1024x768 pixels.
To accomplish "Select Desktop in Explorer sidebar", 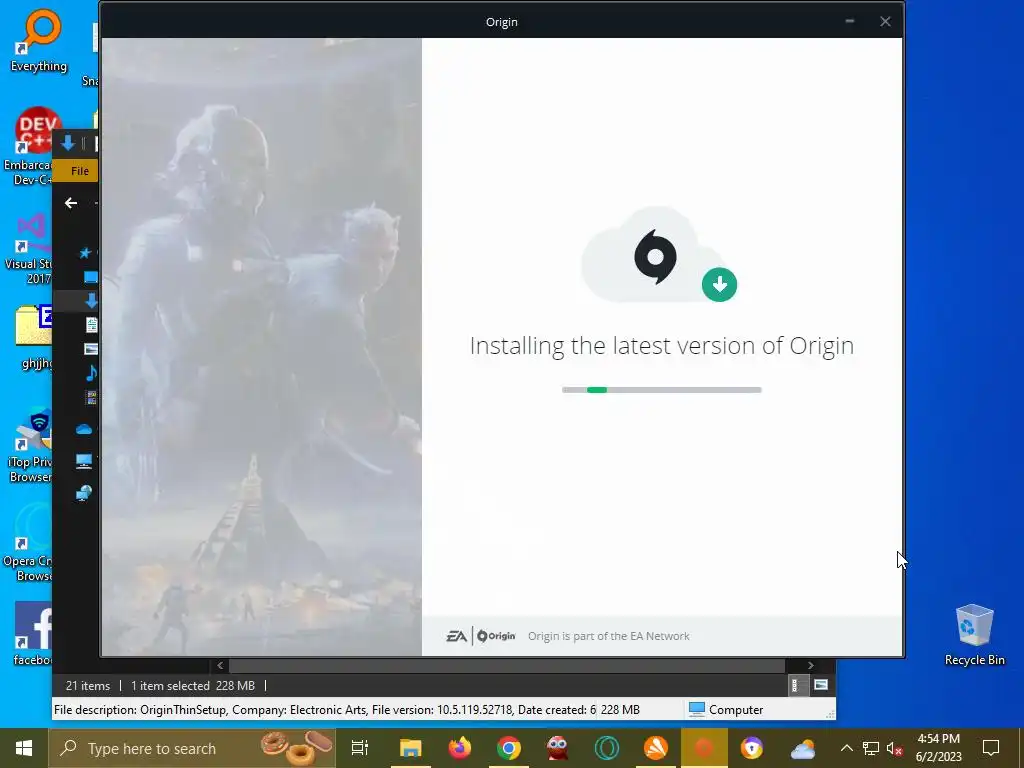I will coord(90,277).
